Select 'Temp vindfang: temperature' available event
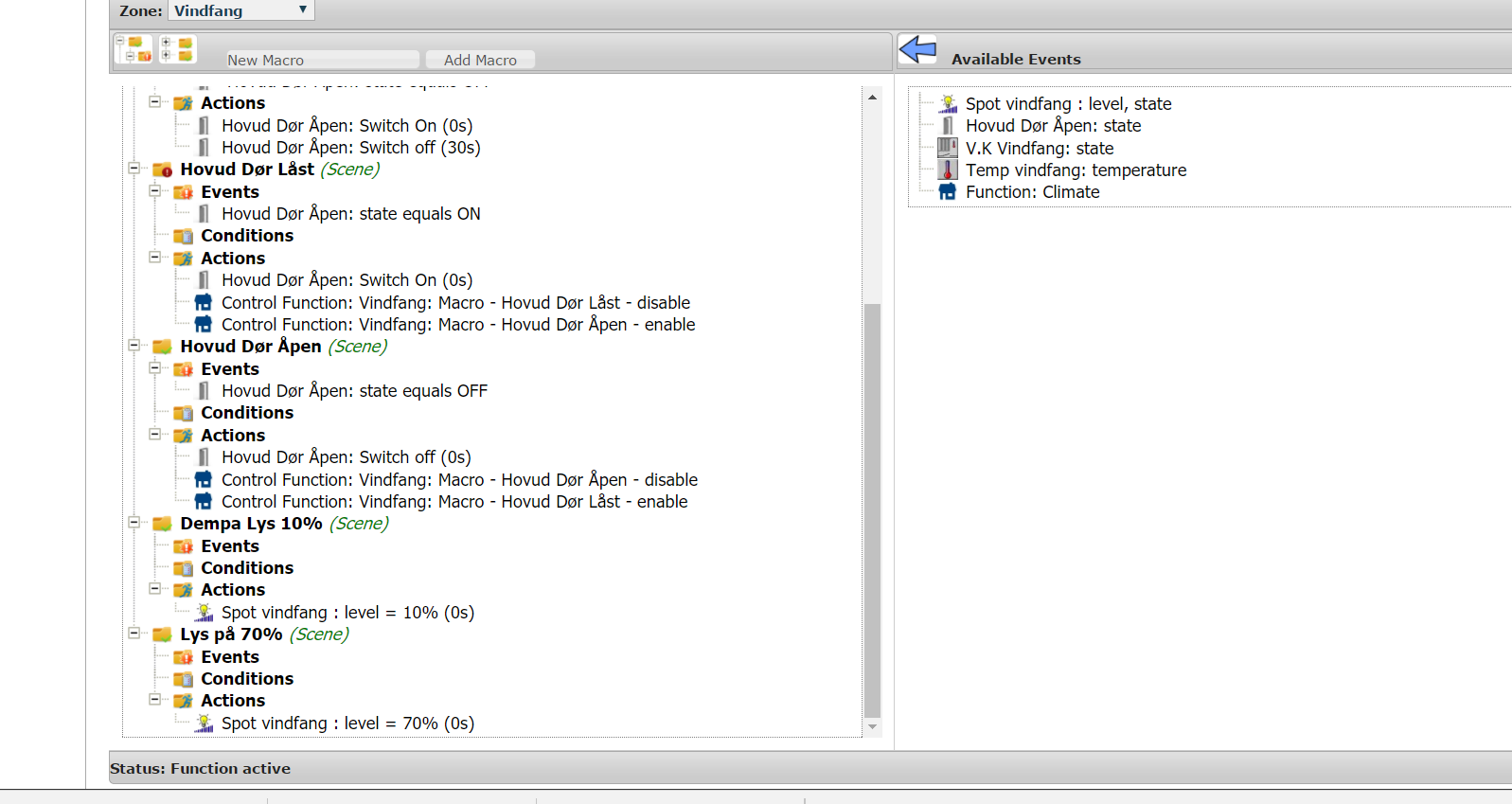 (x=1076, y=170)
